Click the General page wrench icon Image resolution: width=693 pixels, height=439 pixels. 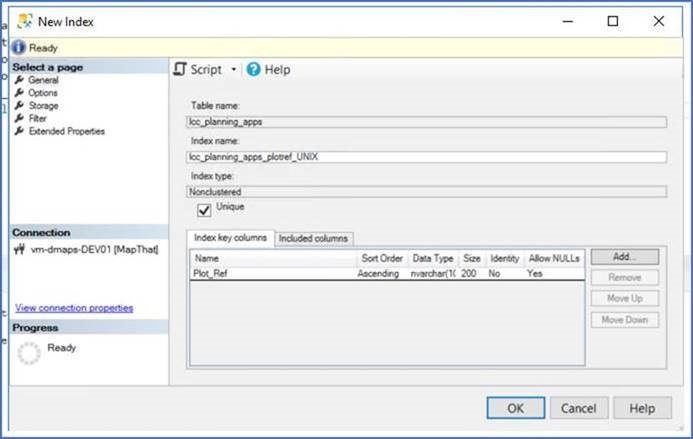tap(19, 80)
